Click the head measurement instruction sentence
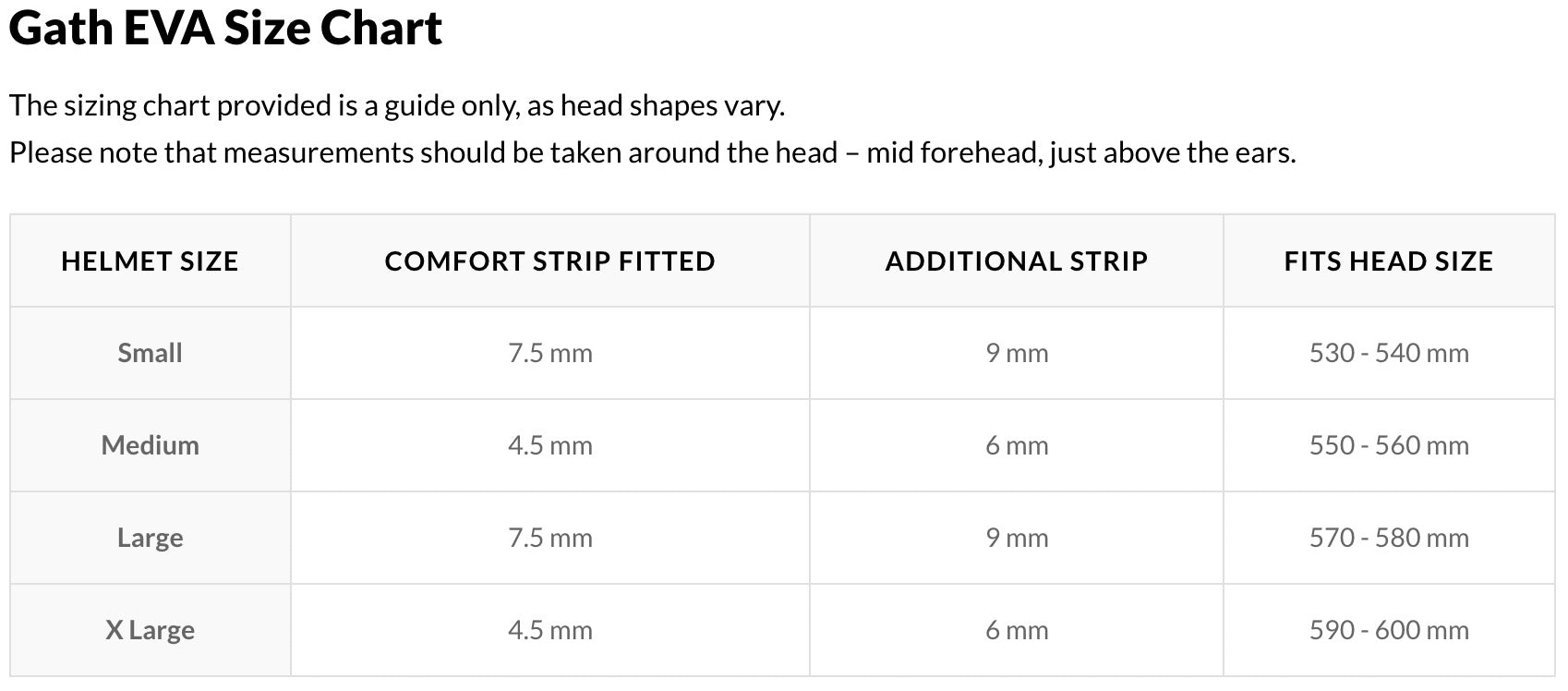The image size is (1568, 691). click(652, 152)
